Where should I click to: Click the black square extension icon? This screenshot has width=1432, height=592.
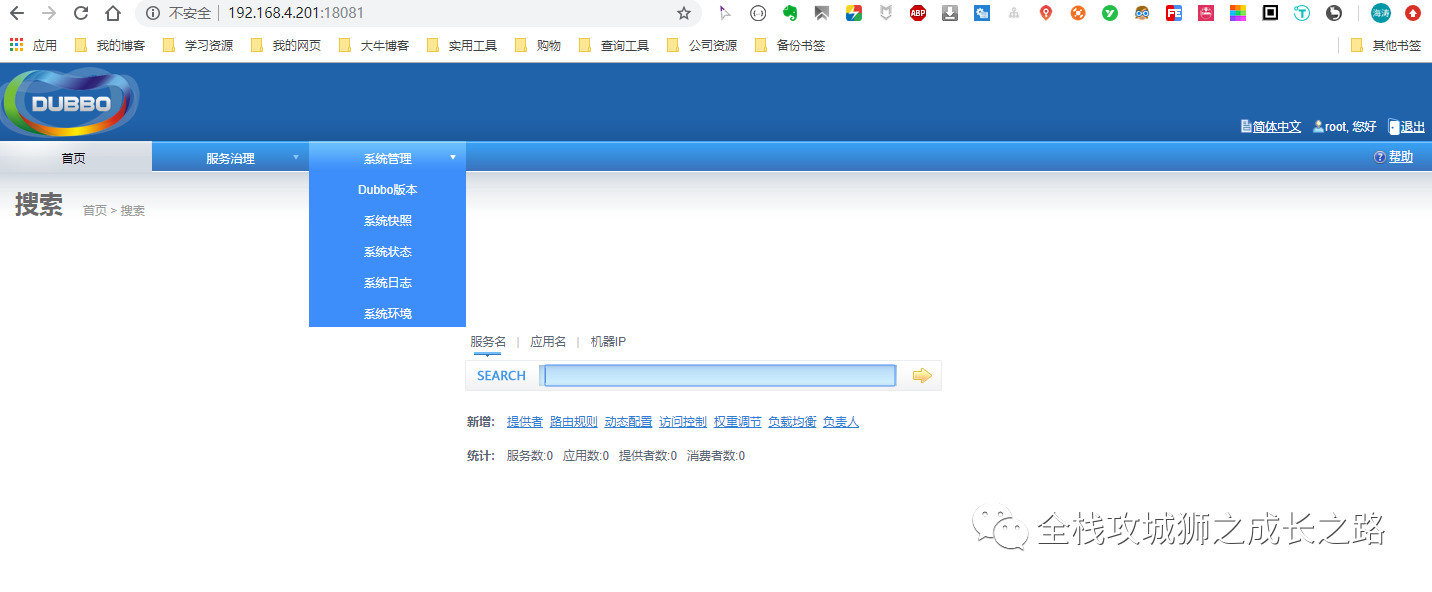coord(1270,13)
